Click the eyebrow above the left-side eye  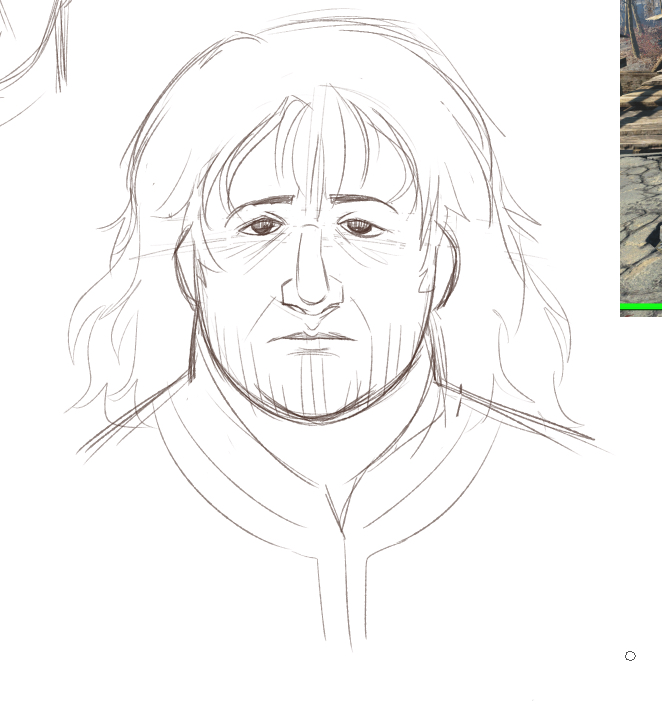click(260, 204)
